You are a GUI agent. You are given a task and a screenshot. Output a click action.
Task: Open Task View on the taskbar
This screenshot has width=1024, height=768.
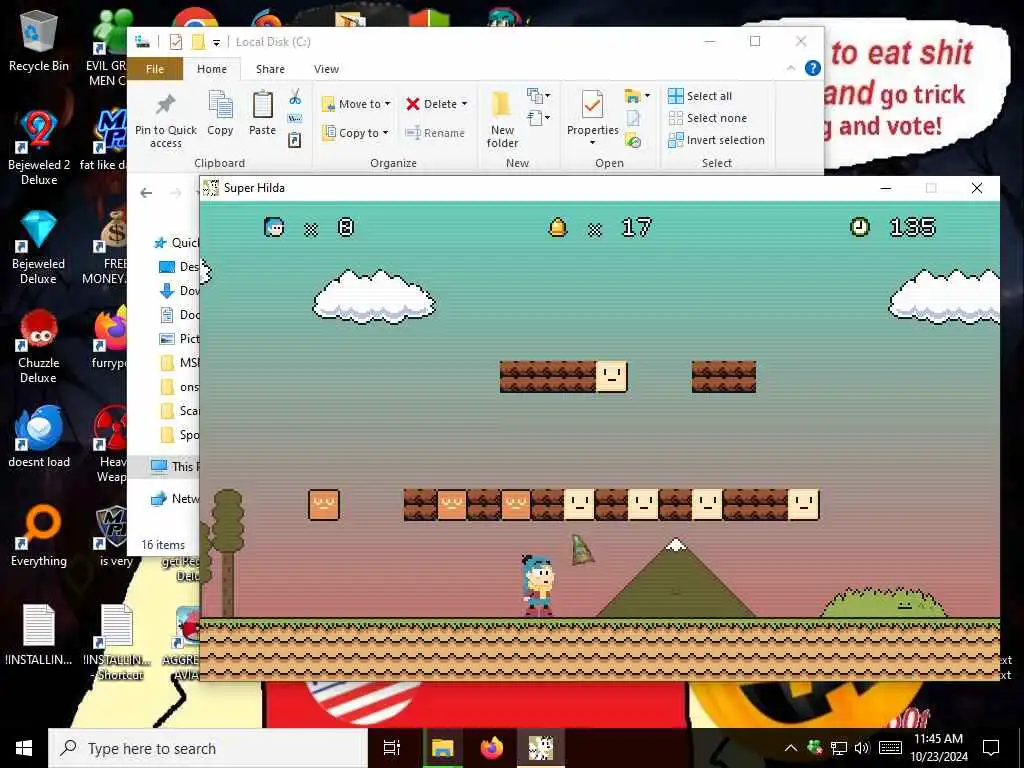(x=392, y=748)
